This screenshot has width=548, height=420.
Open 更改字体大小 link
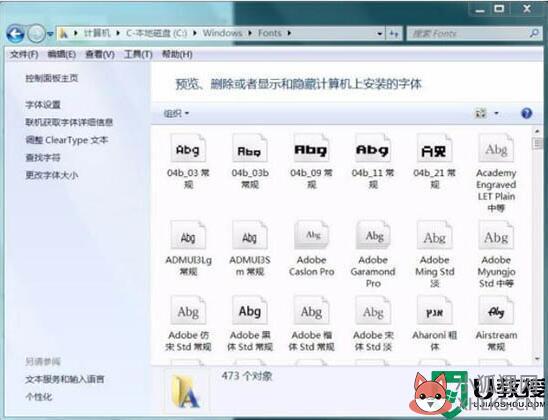click(x=52, y=175)
